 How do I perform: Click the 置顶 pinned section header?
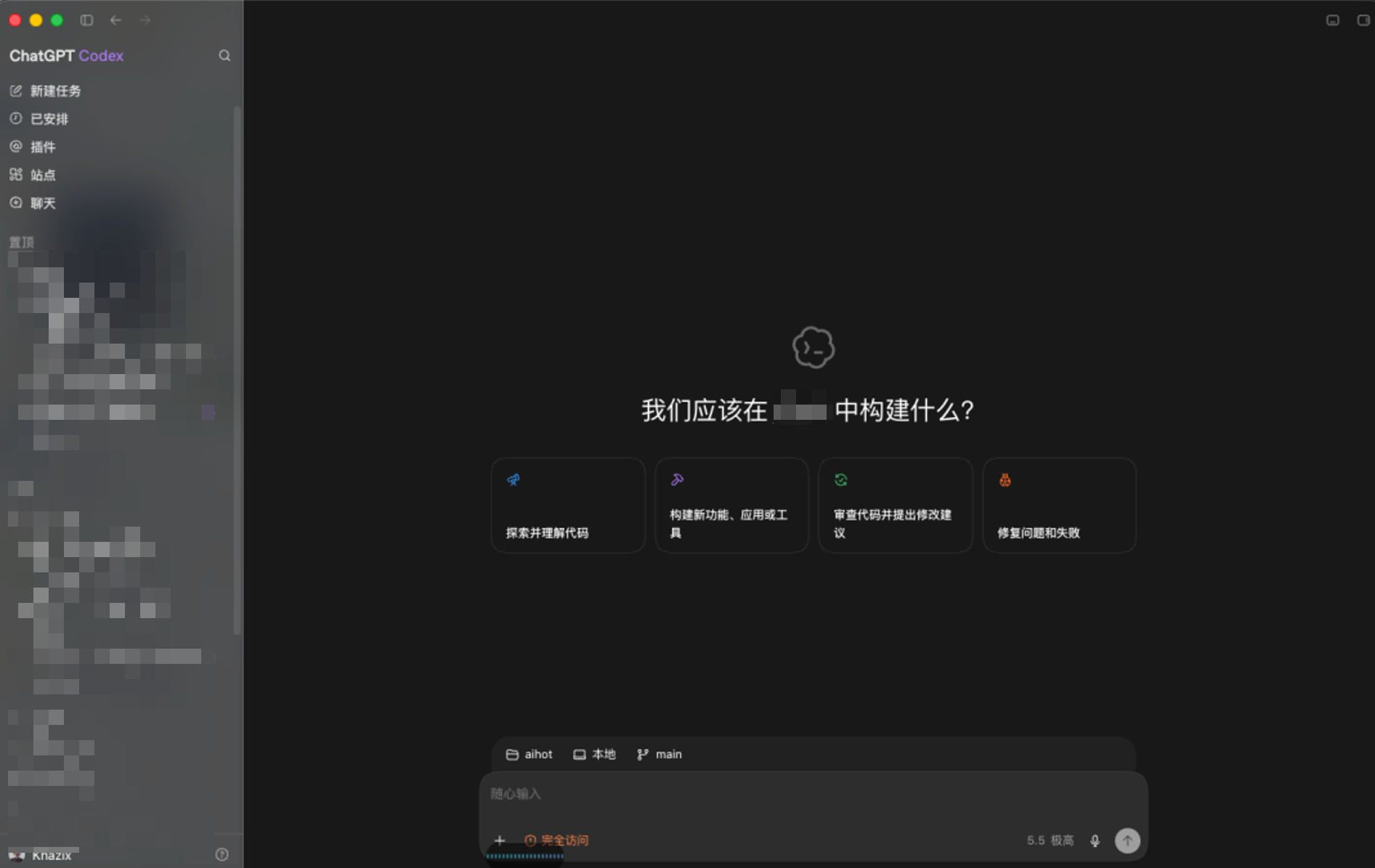click(x=21, y=242)
